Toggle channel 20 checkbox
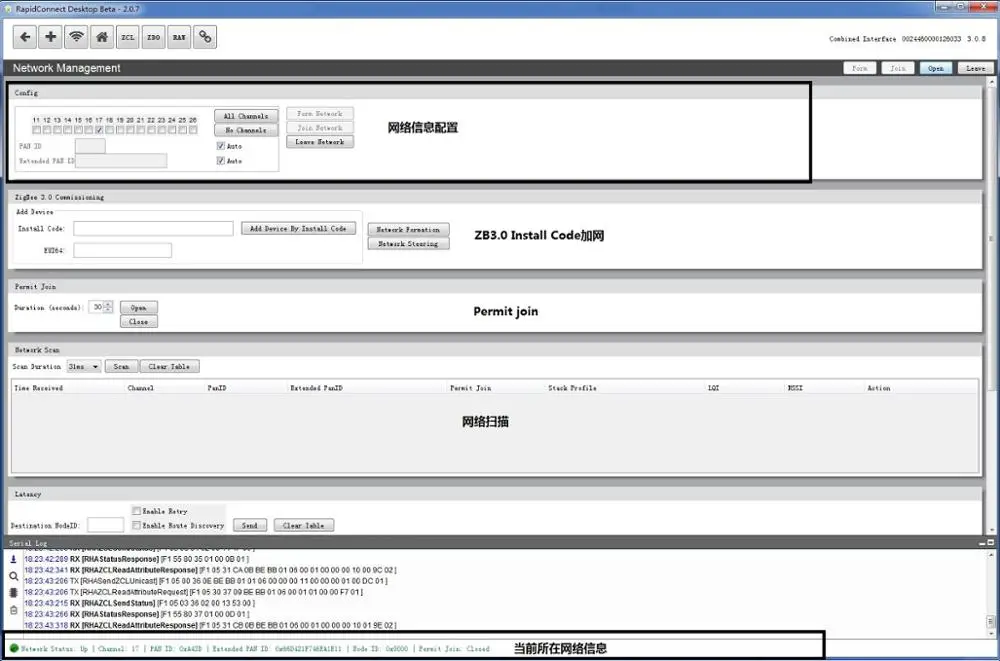This screenshot has width=1000, height=661. pos(130,130)
